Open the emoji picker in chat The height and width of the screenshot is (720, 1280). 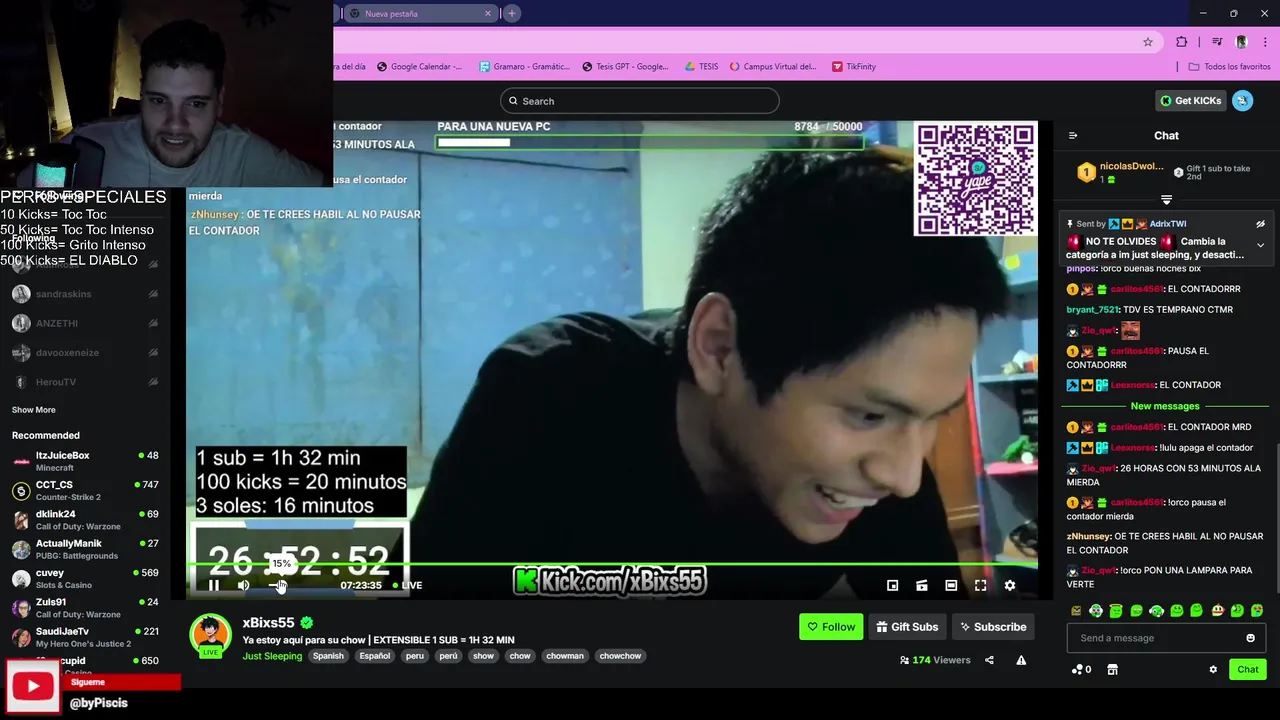1250,638
